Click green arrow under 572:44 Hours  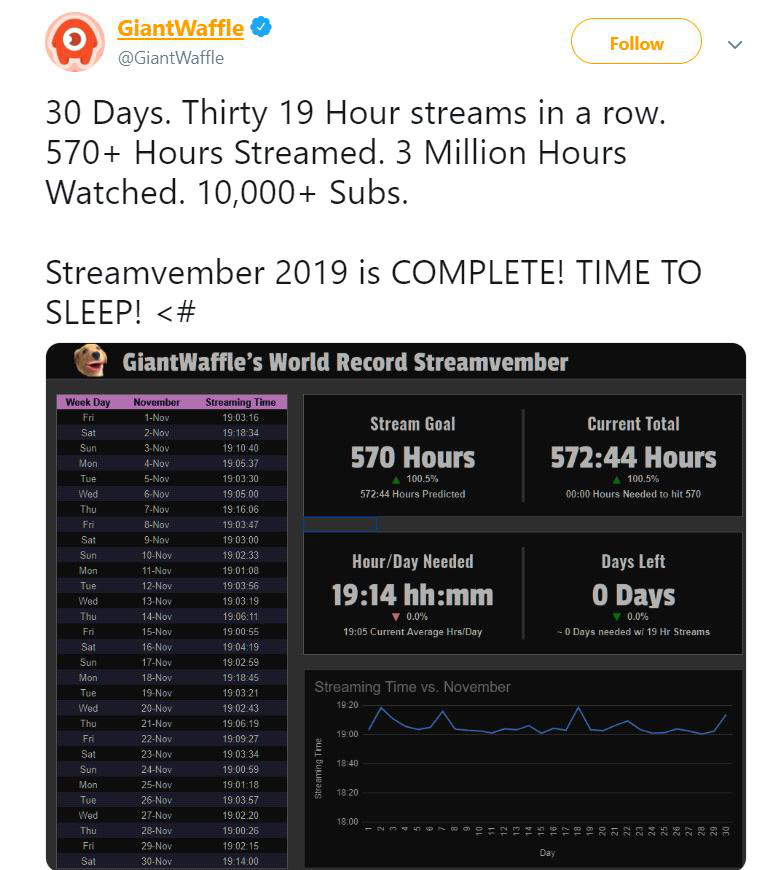pyautogui.click(x=616, y=479)
